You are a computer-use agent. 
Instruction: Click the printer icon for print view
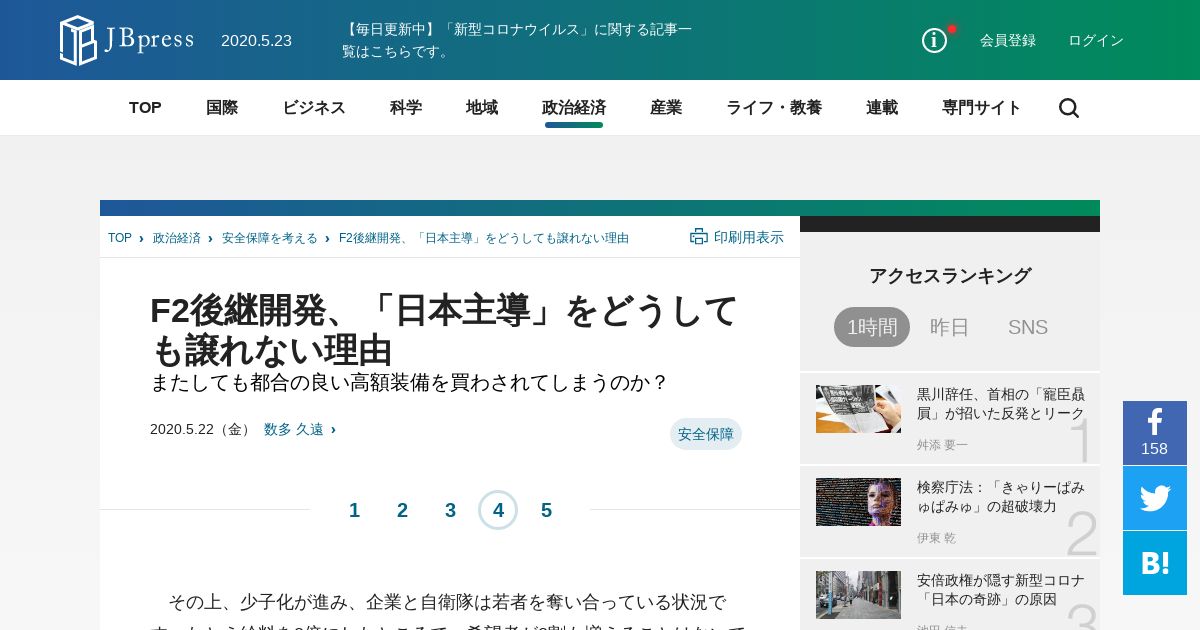(x=699, y=237)
